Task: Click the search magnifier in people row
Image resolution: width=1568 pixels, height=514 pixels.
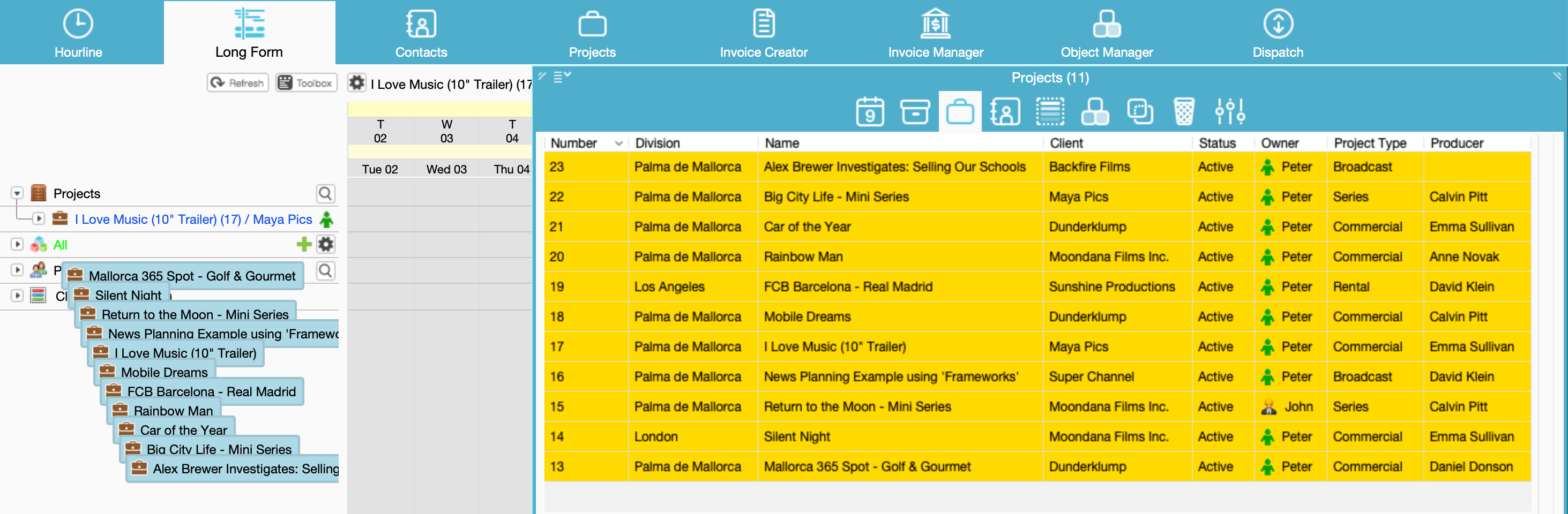Action: (326, 270)
